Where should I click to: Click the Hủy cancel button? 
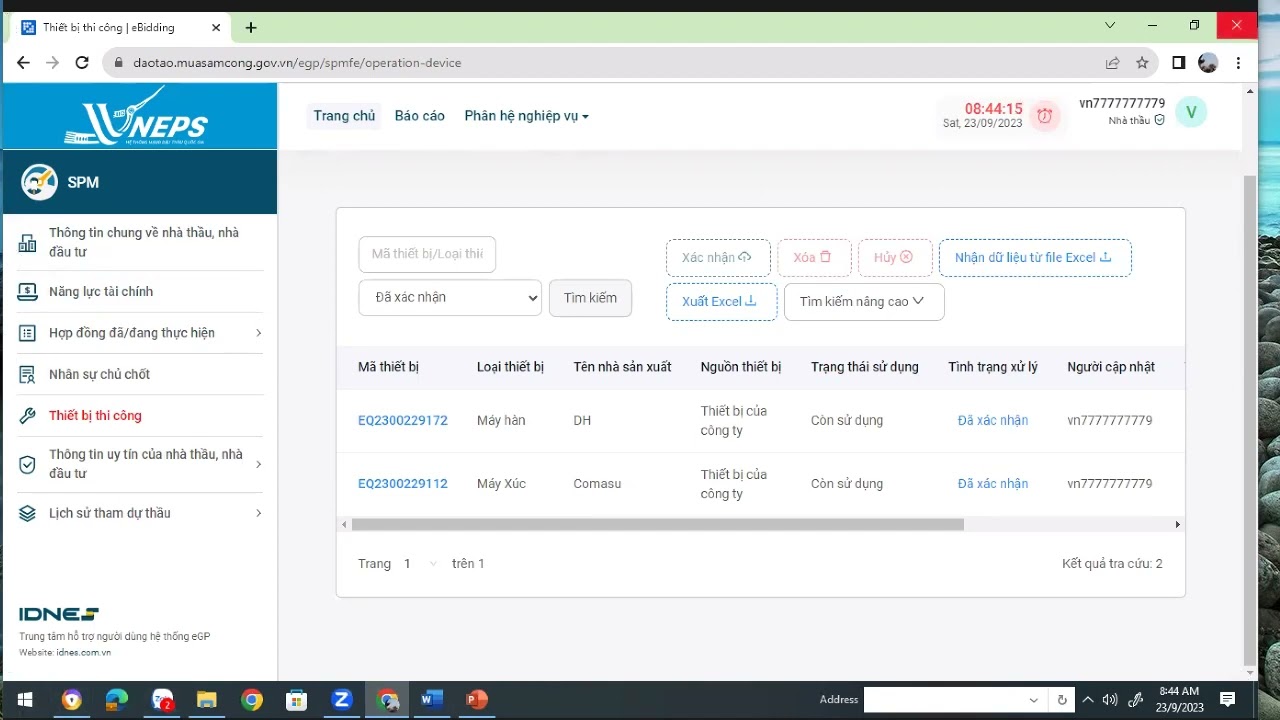895,257
